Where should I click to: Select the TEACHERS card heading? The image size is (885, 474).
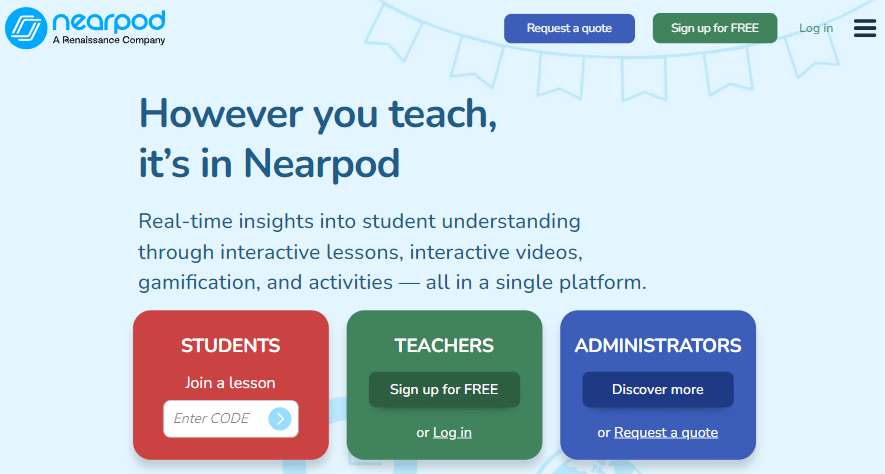tap(444, 346)
